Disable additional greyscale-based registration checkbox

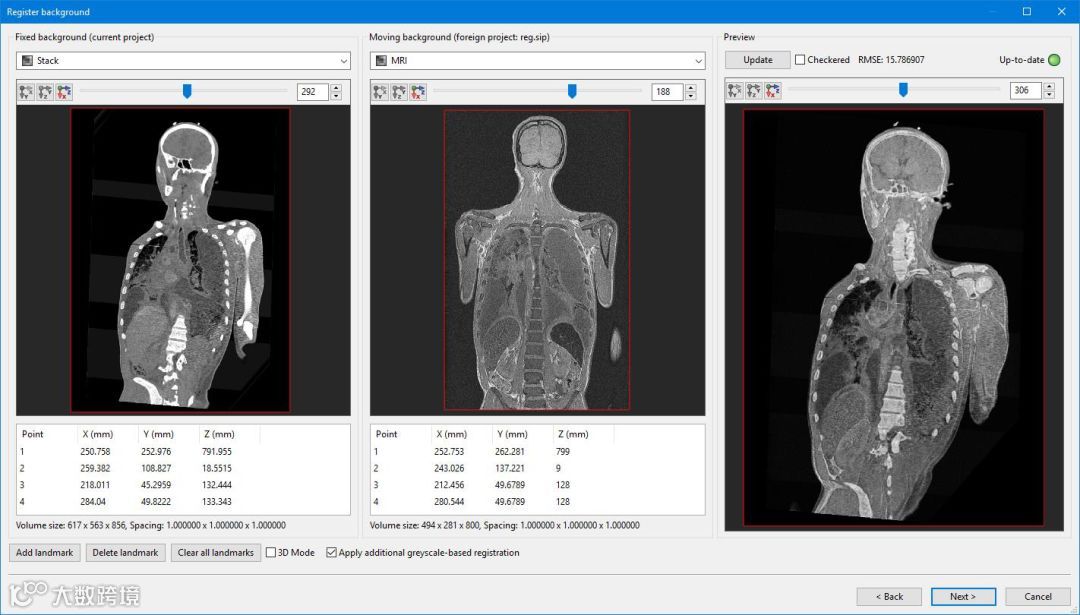point(331,552)
